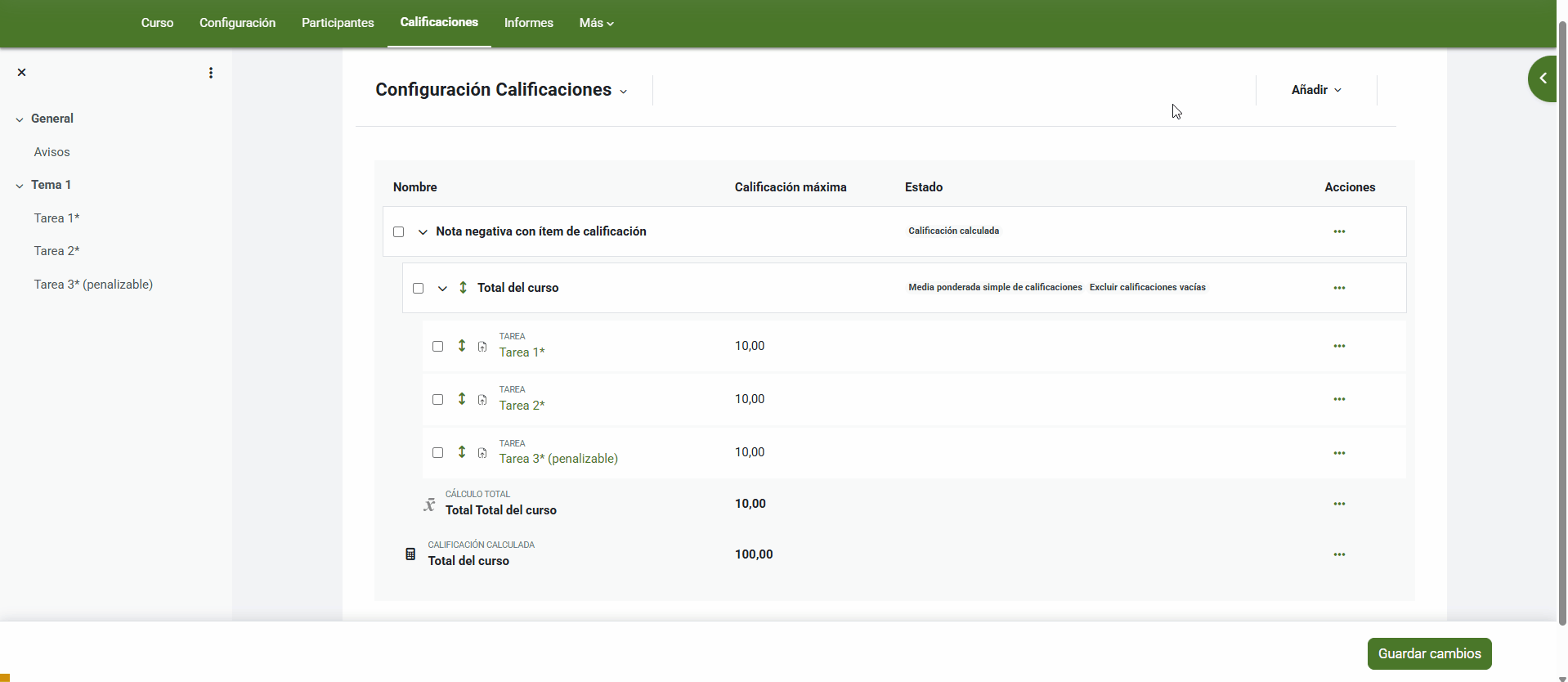The height and width of the screenshot is (682, 1568).
Task: Collapse the Tema 1 section in sidebar
Action: (20, 186)
